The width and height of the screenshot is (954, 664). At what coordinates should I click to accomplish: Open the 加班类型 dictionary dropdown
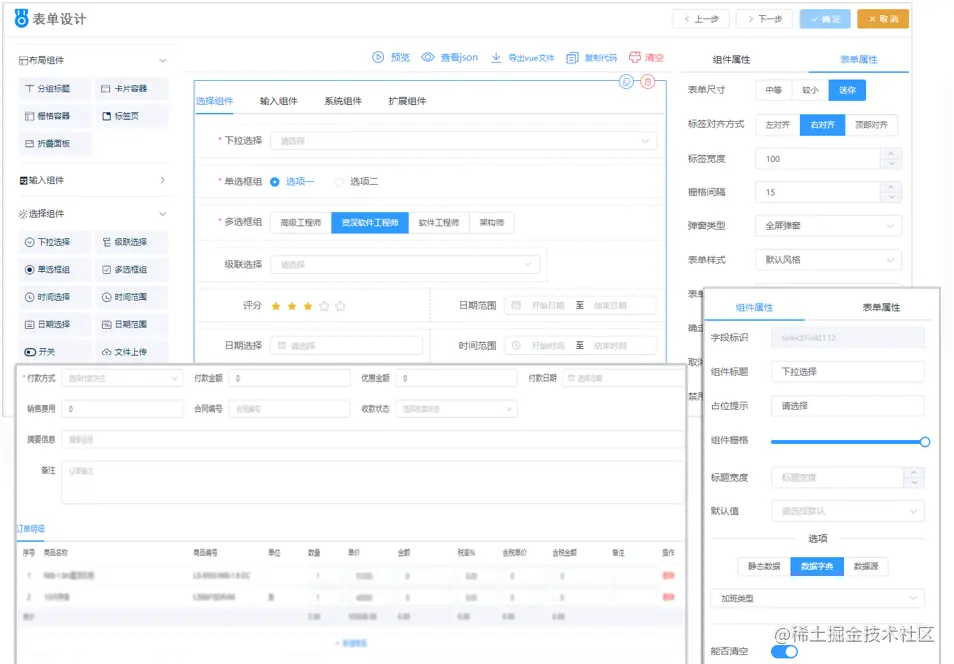pos(818,598)
